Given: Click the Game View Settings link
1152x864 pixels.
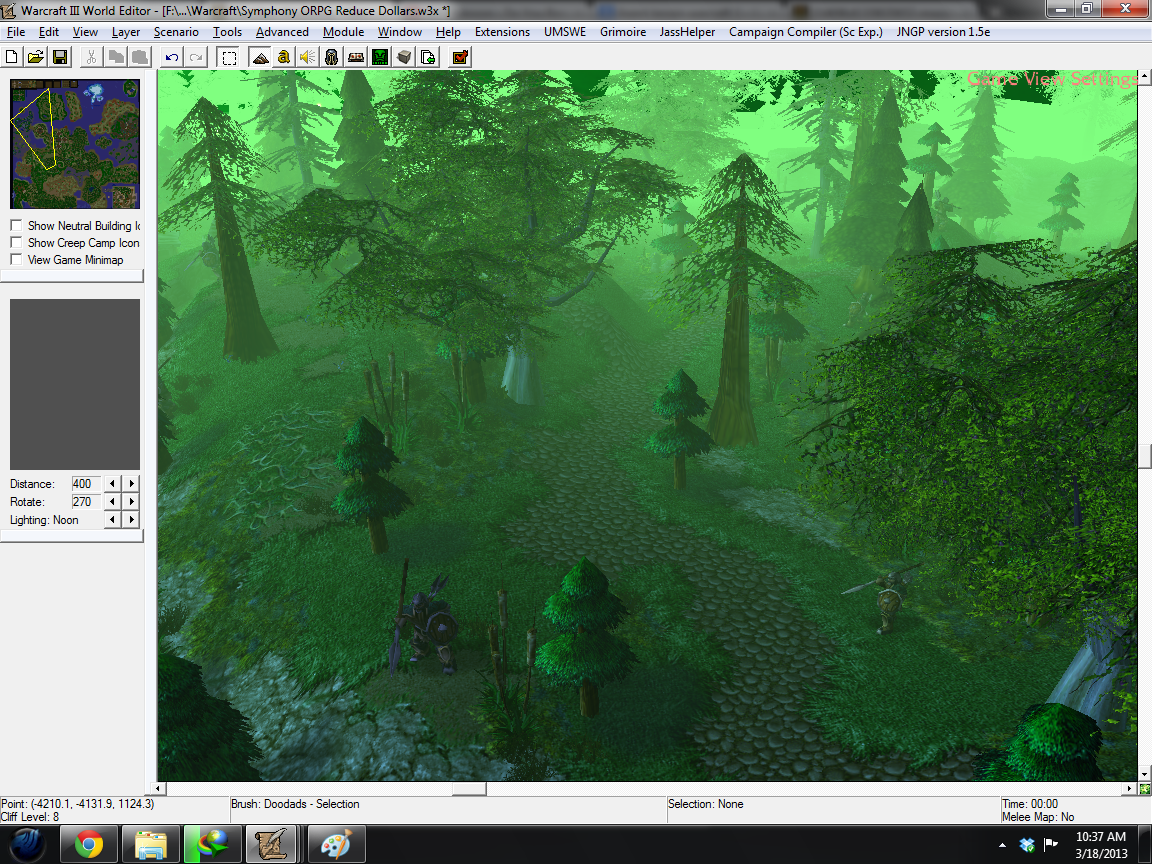Looking at the screenshot, I should coord(1052,79).
